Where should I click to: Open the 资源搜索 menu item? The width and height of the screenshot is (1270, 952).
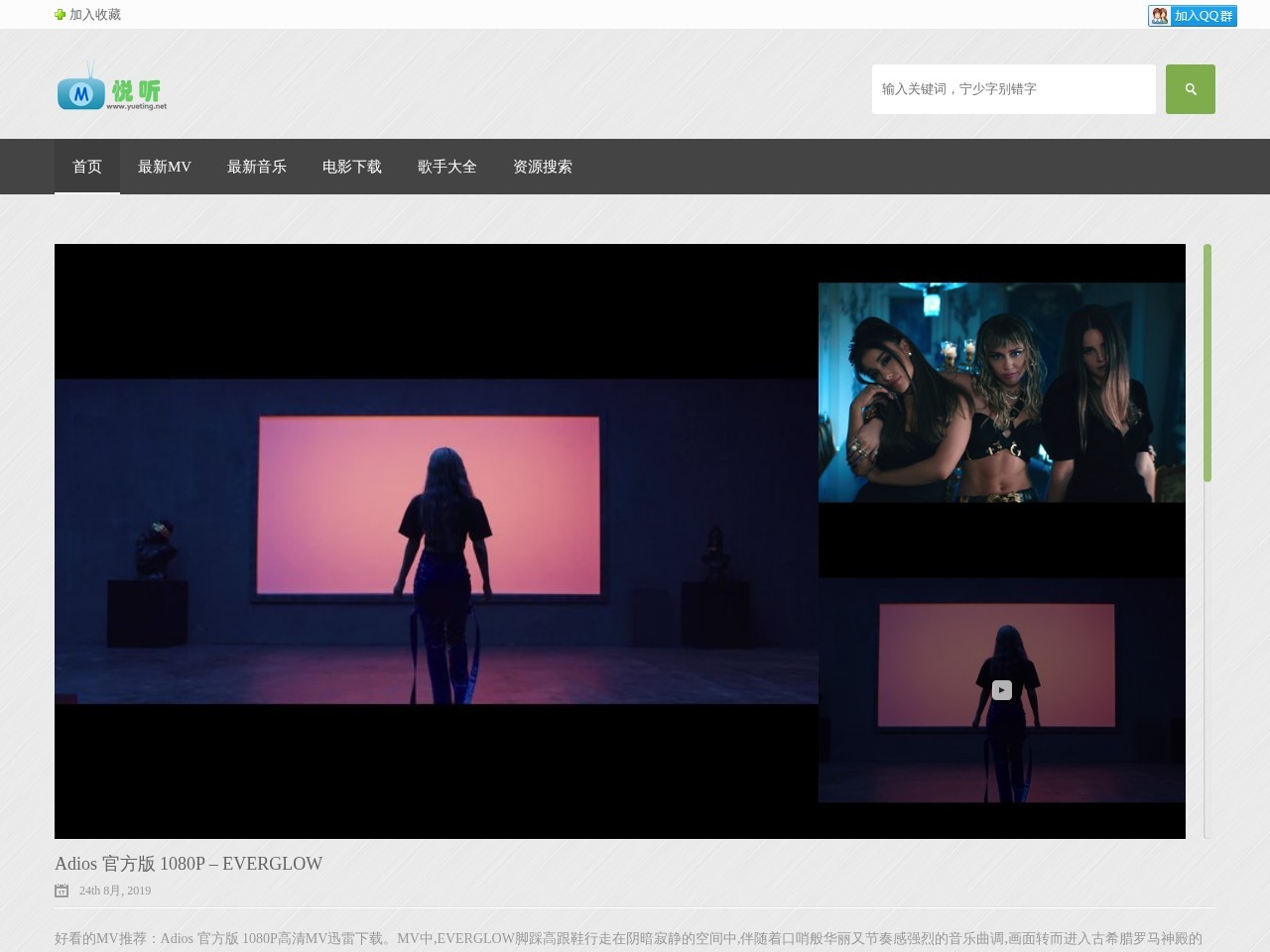click(x=543, y=167)
